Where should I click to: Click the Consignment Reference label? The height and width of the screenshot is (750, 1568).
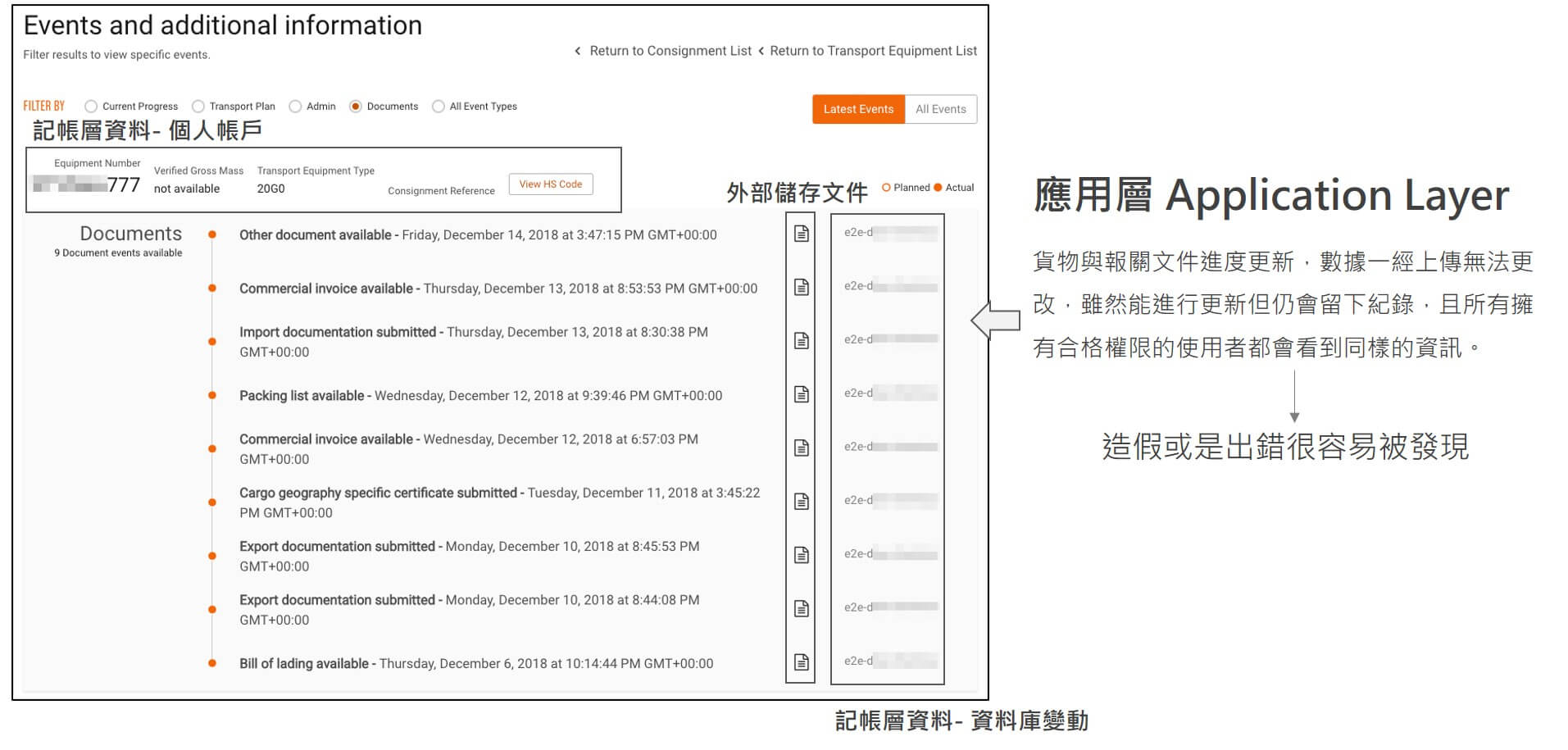point(441,191)
